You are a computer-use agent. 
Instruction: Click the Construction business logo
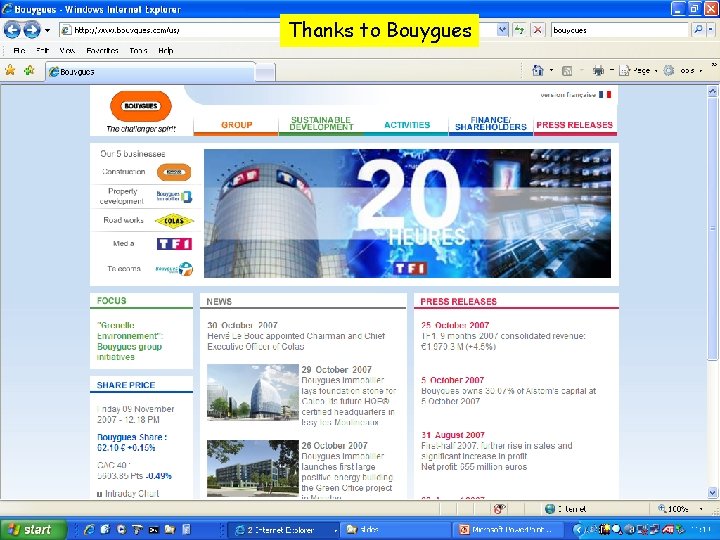pyautogui.click(x=174, y=172)
